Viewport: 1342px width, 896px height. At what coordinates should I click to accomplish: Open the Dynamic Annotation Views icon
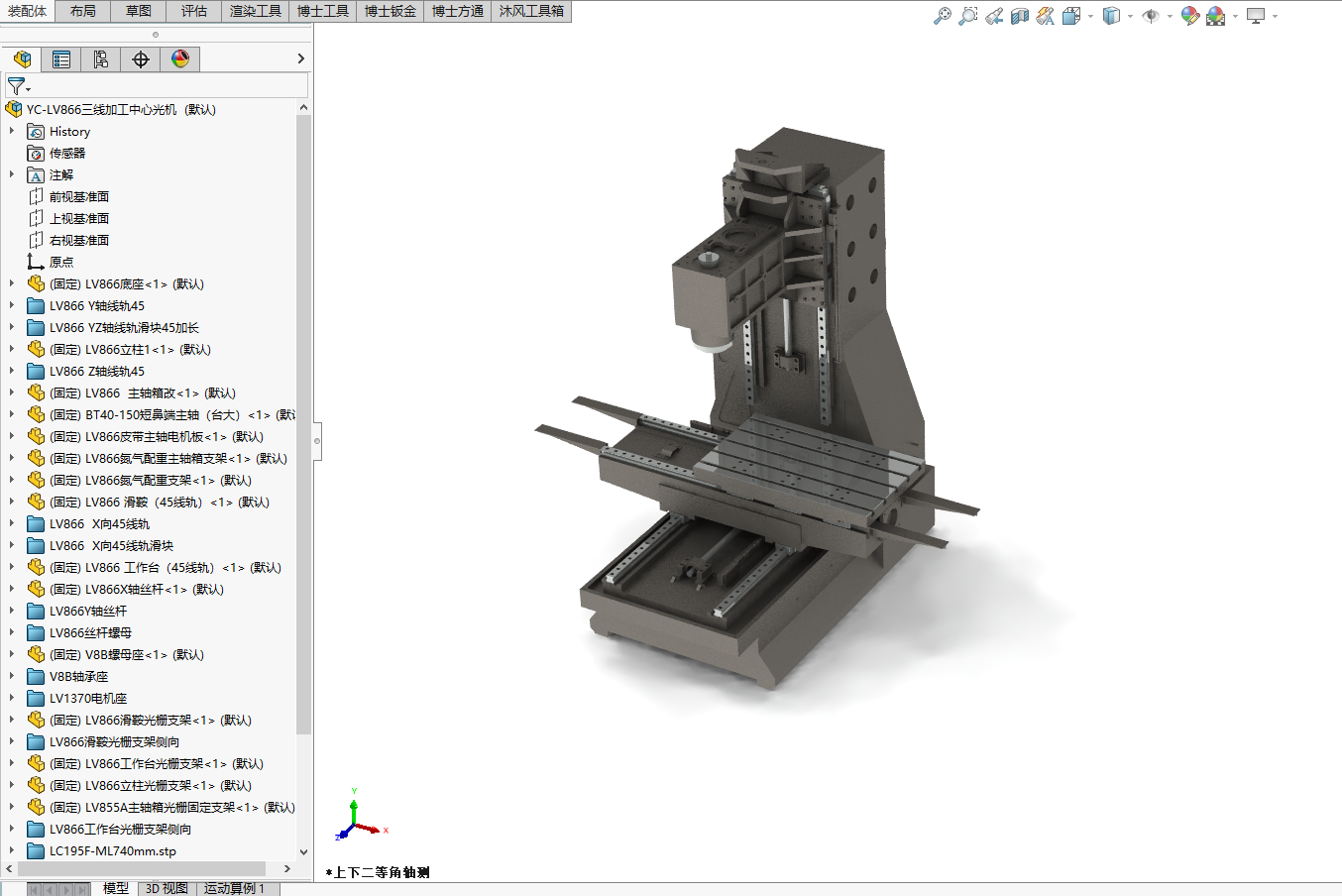(x=1046, y=16)
